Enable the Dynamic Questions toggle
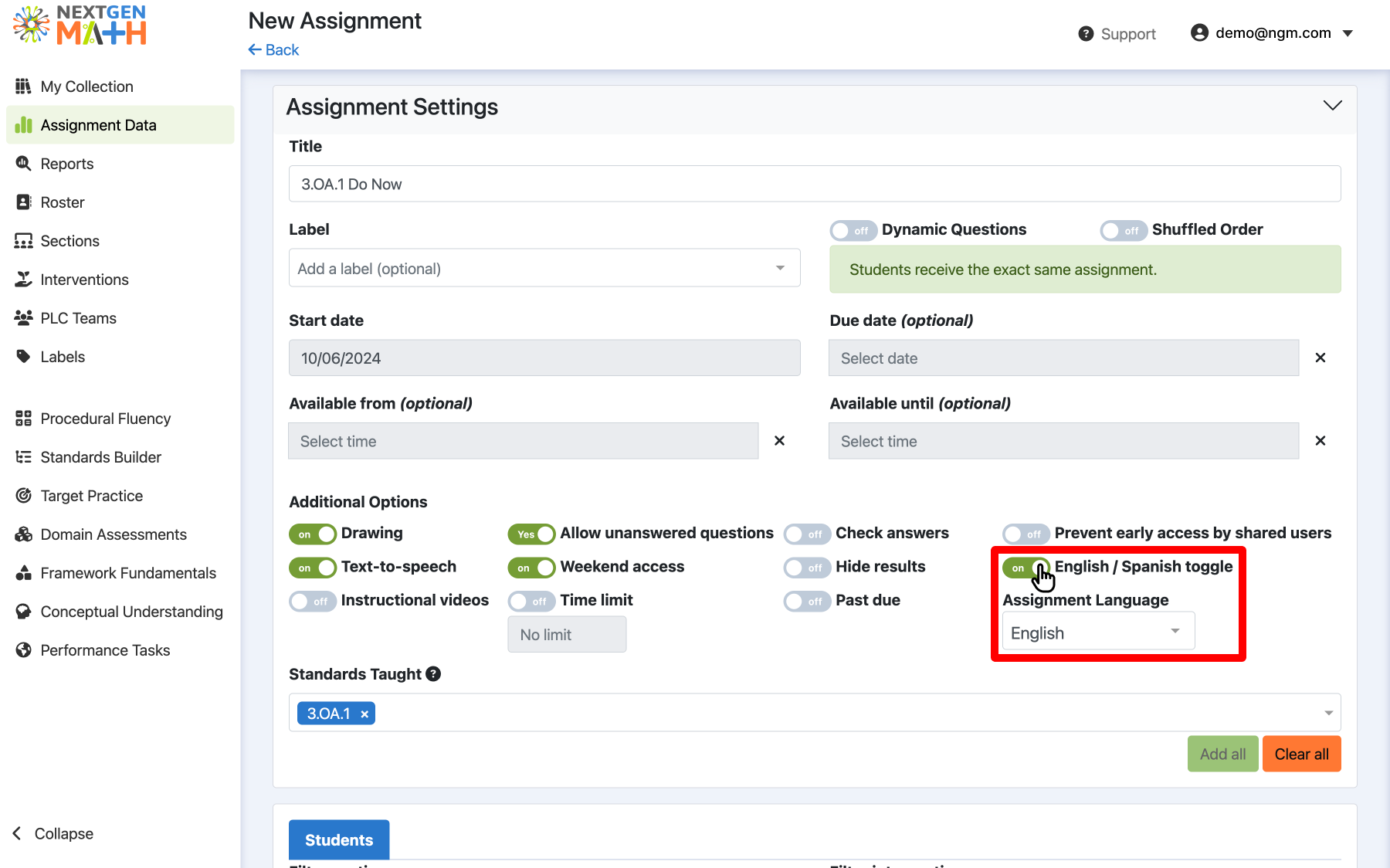The width and height of the screenshot is (1390, 868). (853, 229)
